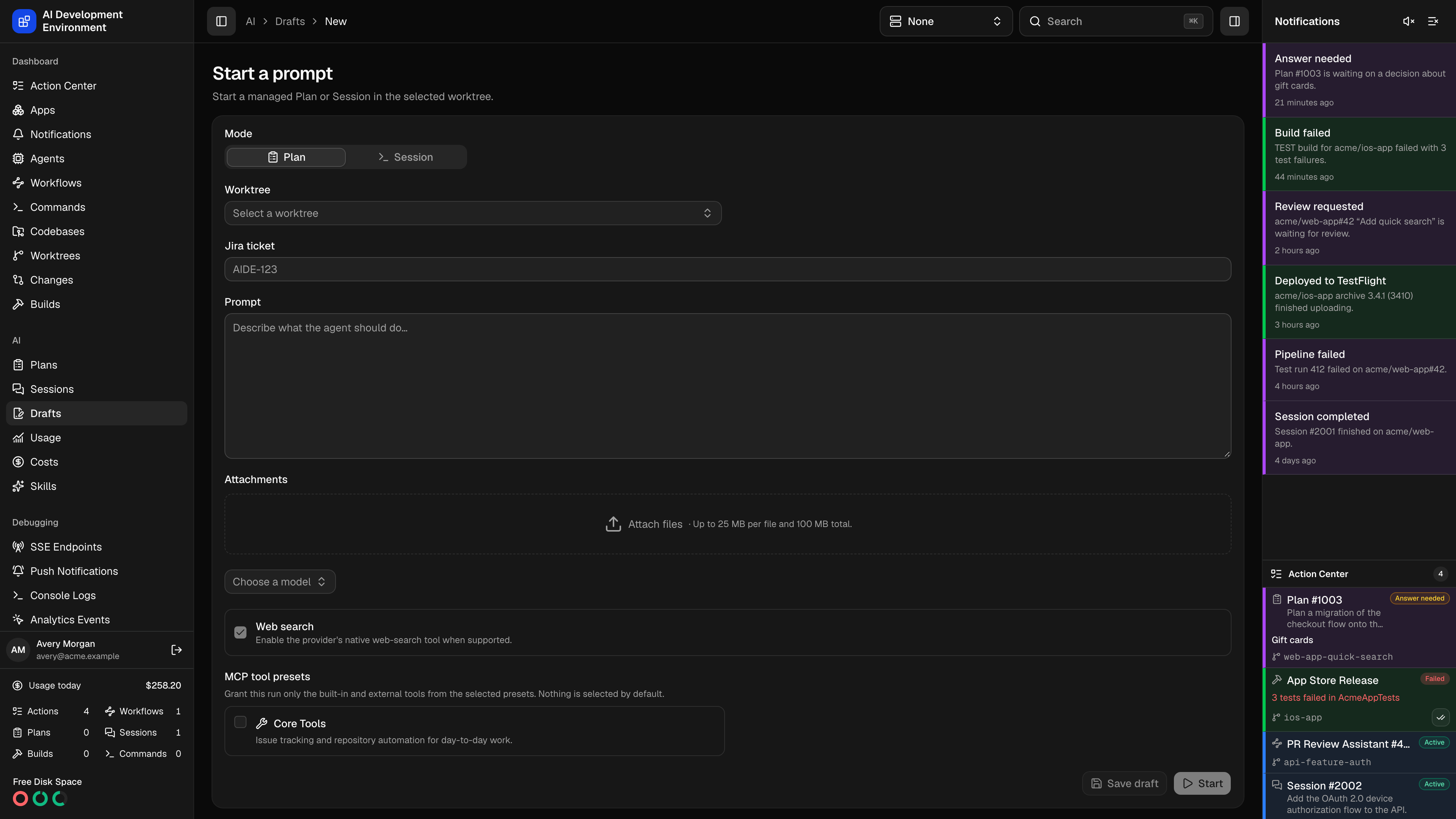Open the Choose a model dropdown
This screenshot has height=819, width=1456.
280,582
